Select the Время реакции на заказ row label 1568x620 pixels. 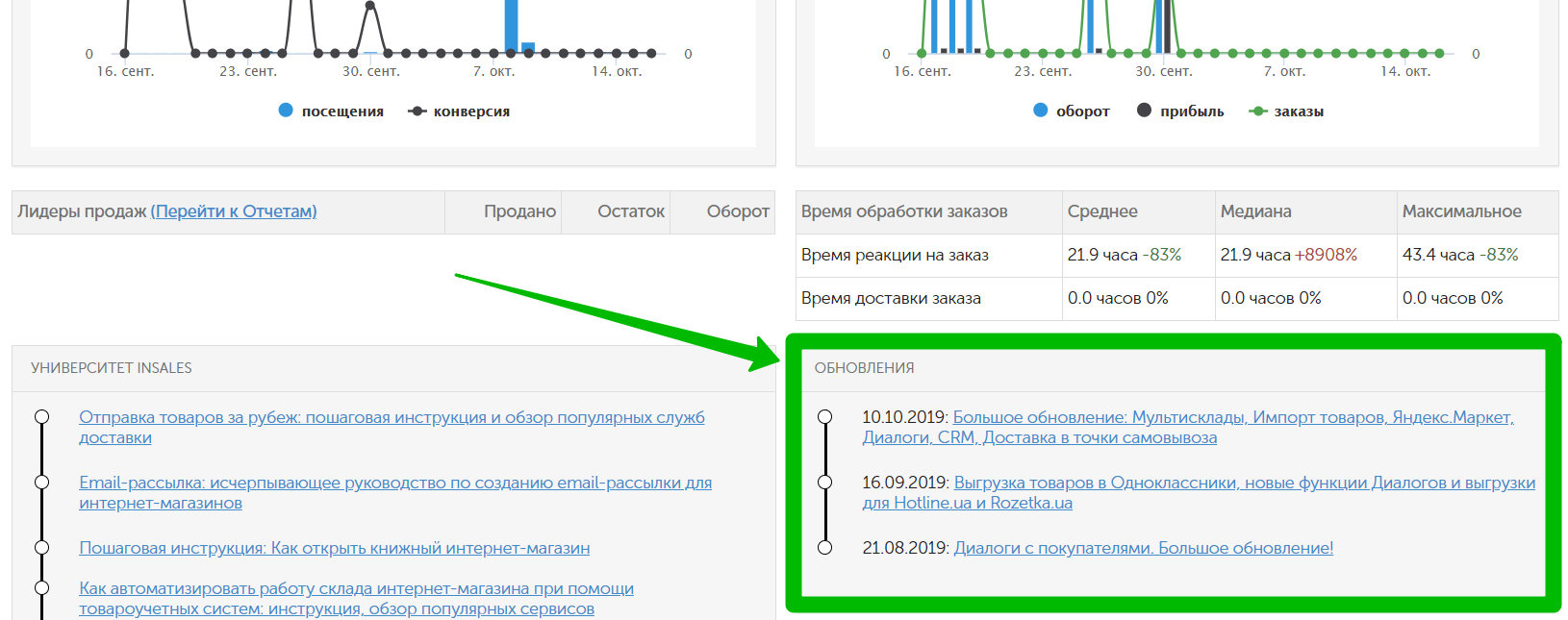point(895,256)
